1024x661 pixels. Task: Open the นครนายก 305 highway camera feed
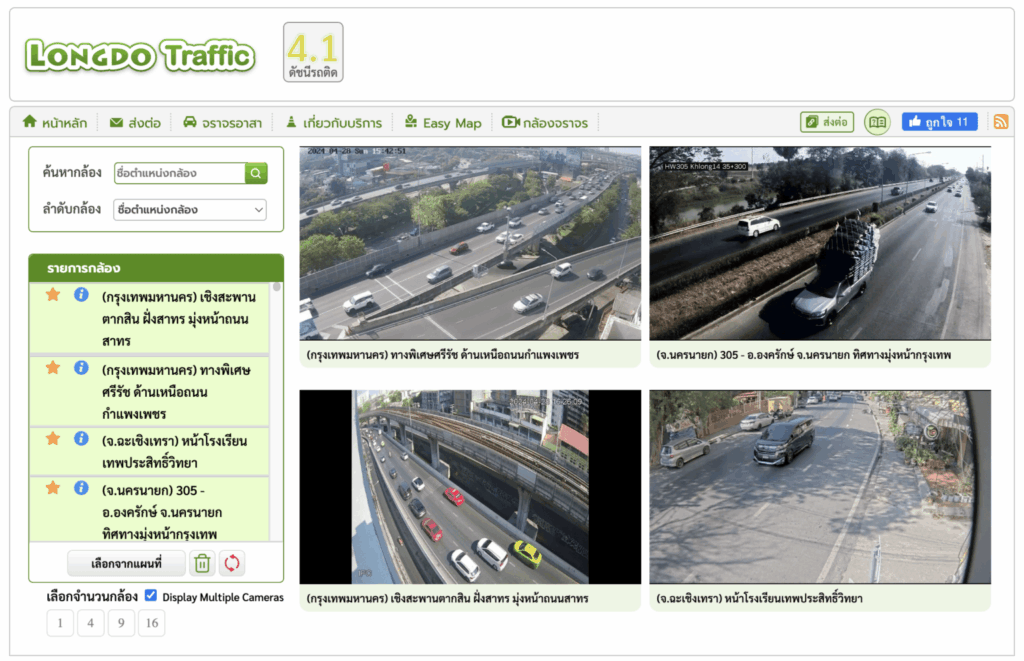point(820,243)
